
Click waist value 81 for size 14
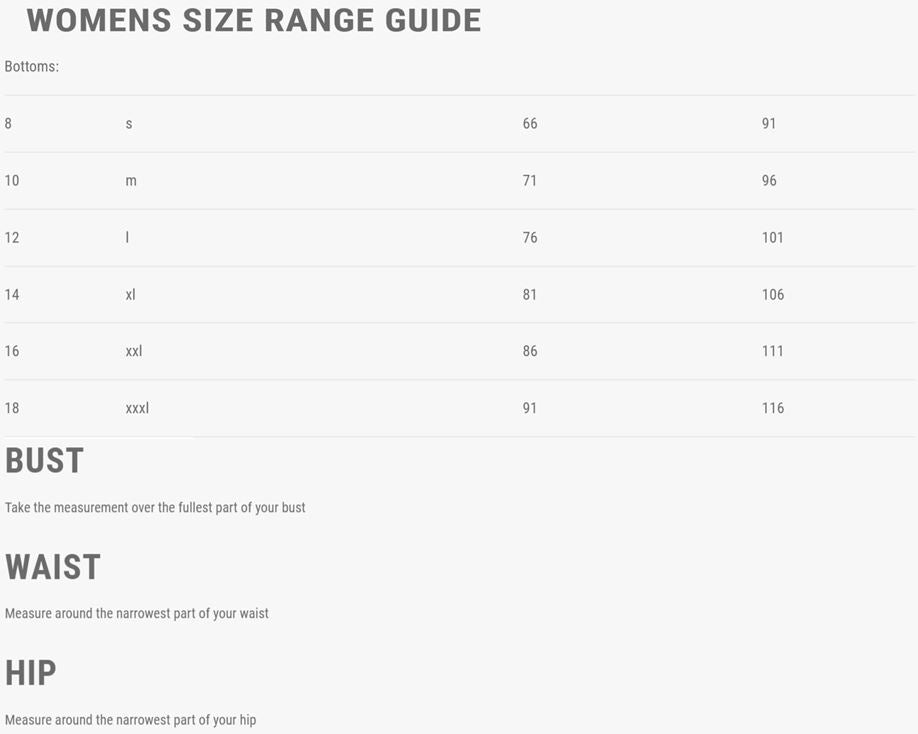click(530, 295)
